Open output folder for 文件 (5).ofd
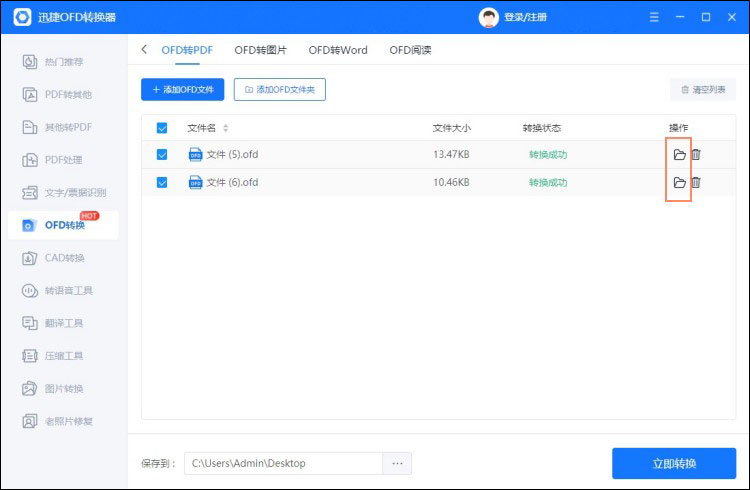The image size is (750, 490). tap(679, 155)
